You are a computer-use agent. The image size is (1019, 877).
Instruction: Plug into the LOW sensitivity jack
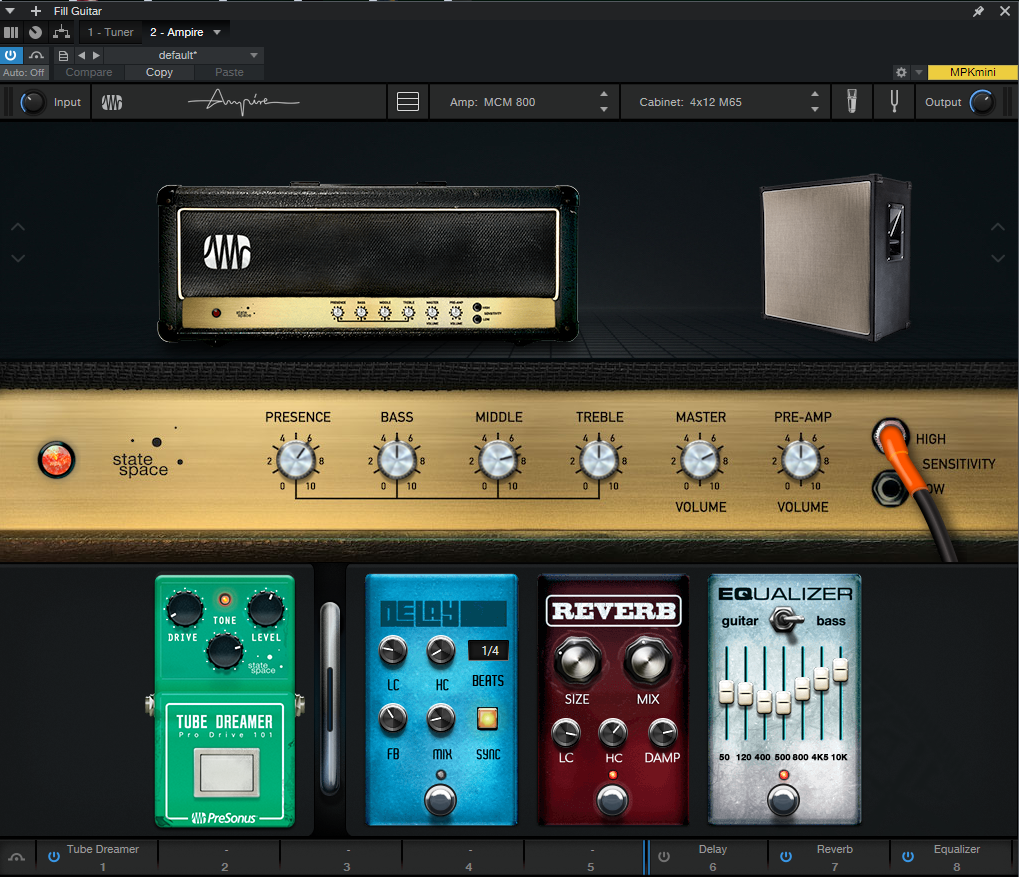(890, 488)
